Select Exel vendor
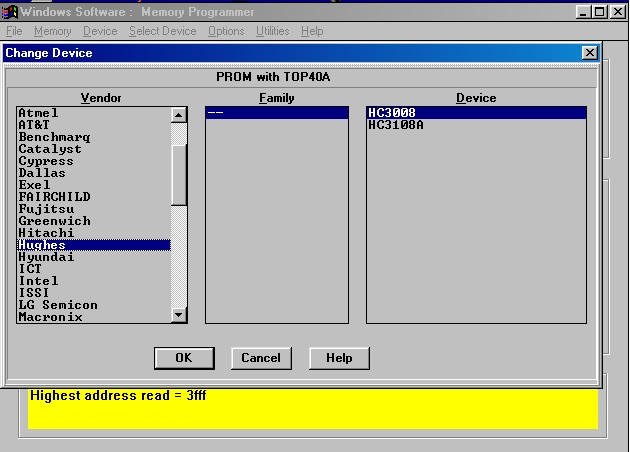This screenshot has width=630, height=452. (94, 185)
